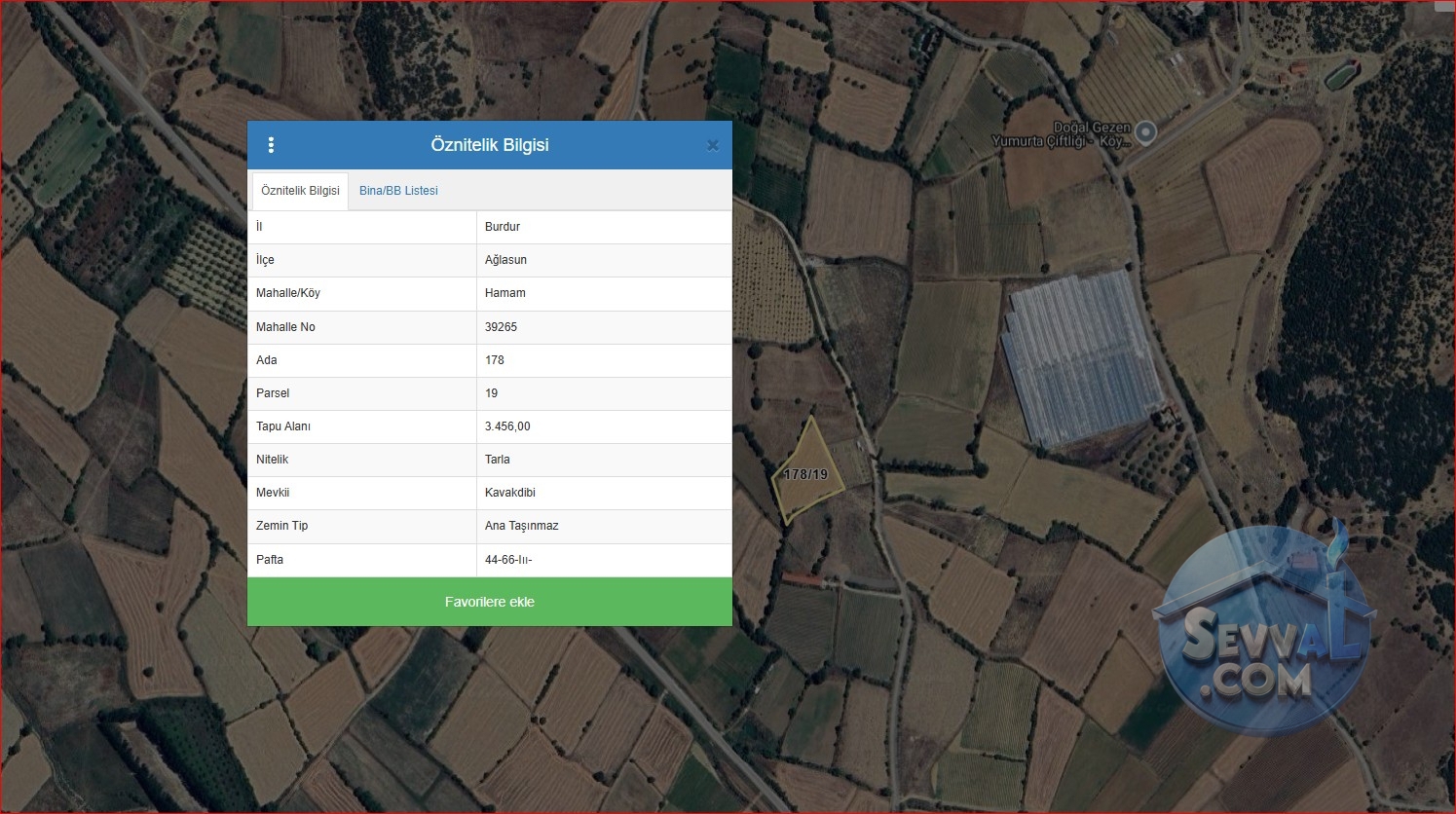Click the Doğal Gezen Yumurta Çiftliği map label
The width and height of the screenshot is (1456, 814).
(1062, 134)
